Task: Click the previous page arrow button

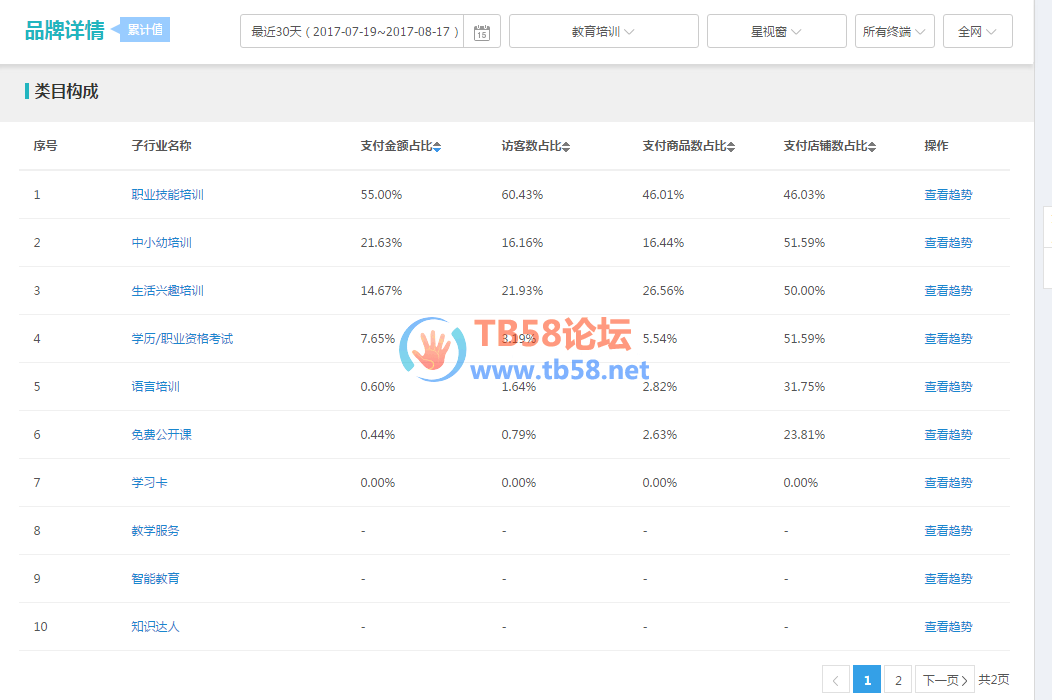Action: pyautogui.click(x=836, y=680)
